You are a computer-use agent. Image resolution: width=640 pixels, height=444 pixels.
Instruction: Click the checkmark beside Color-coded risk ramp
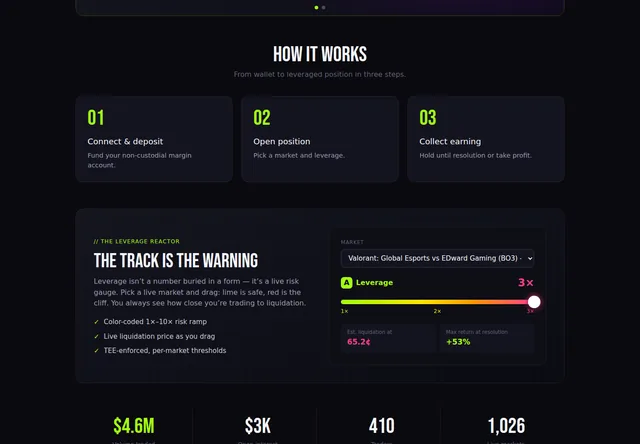[x=96, y=322]
